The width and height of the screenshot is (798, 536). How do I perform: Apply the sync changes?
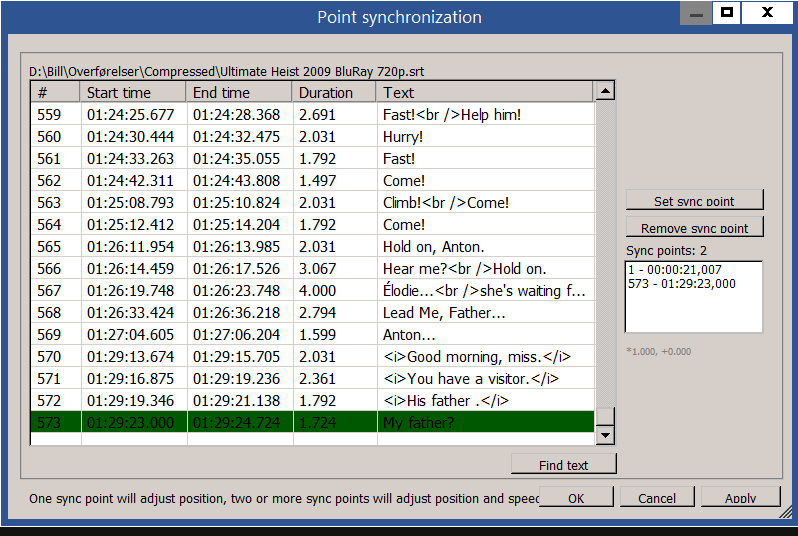pyautogui.click(x=740, y=497)
